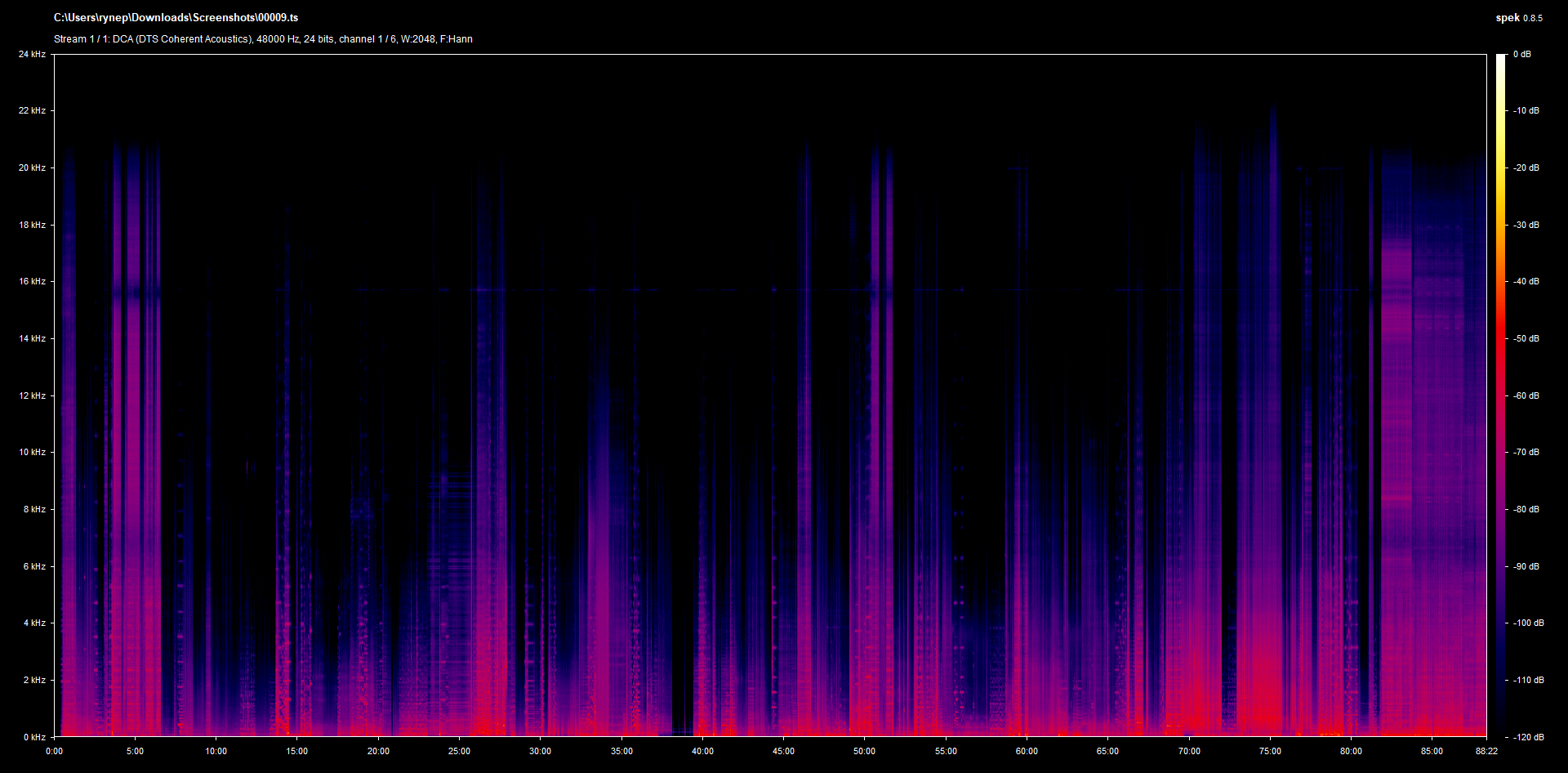Click the 0:00 time axis marker
The height and width of the screenshot is (773, 1568).
point(54,752)
